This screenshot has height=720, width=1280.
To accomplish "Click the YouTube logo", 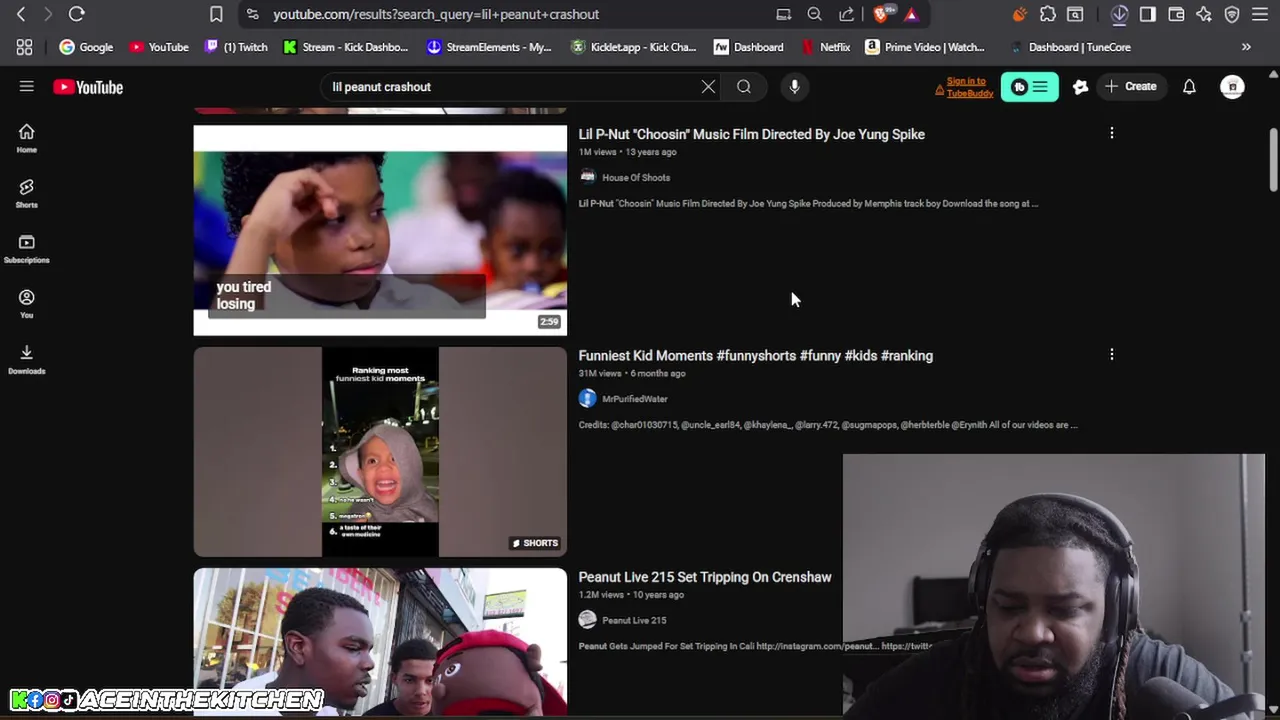I will click(88, 87).
